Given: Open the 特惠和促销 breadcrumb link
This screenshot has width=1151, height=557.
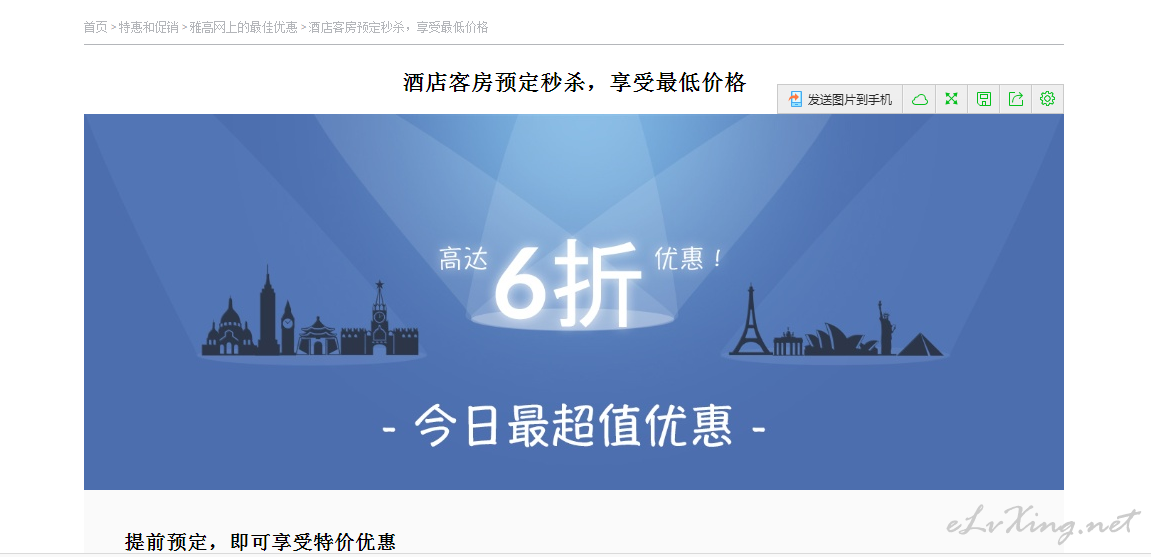Looking at the screenshot, I should tap(148, 27).
